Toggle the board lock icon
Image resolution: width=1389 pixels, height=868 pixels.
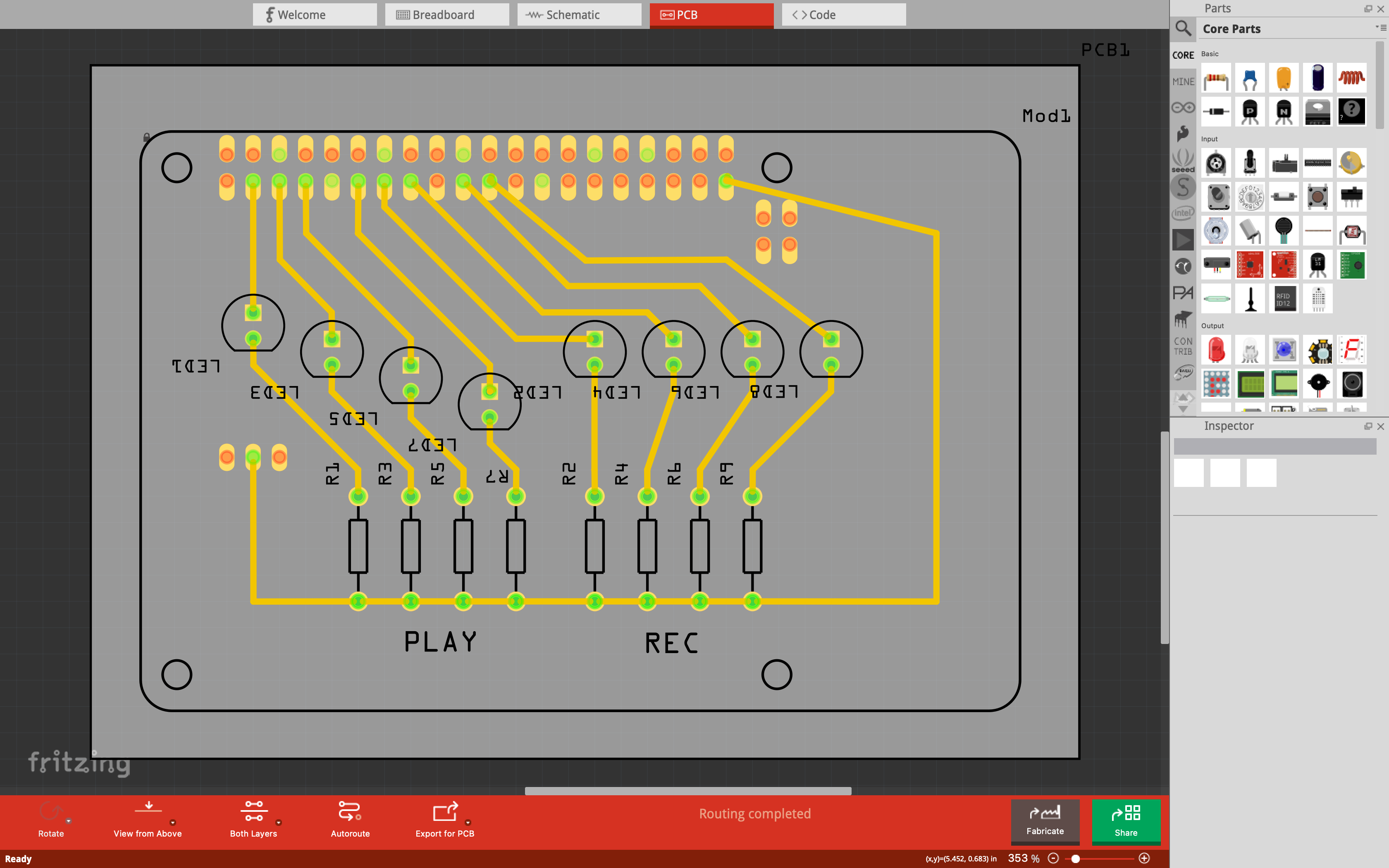click(146, 137)
